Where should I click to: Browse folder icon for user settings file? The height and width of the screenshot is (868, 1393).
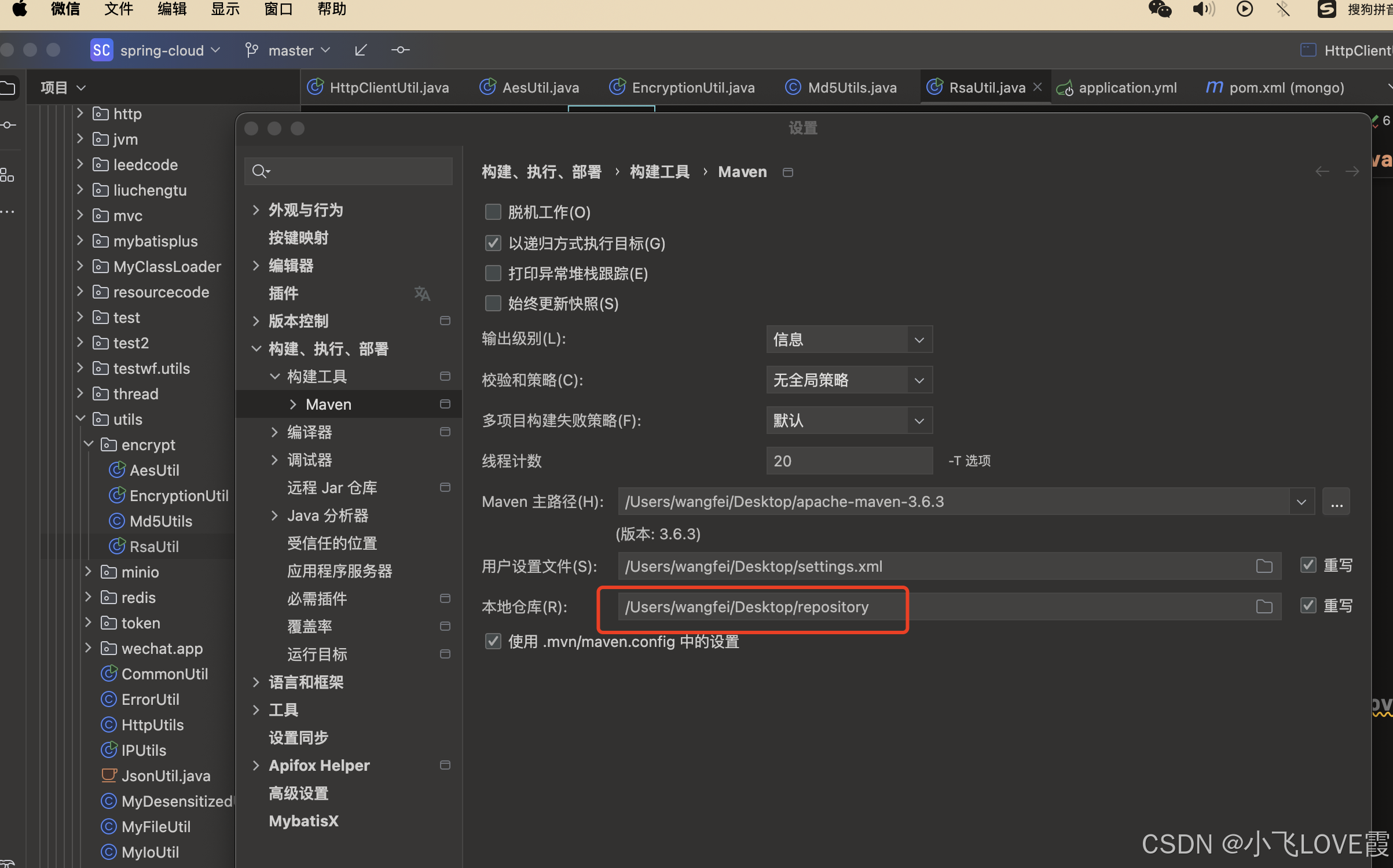pos(1264,566)
